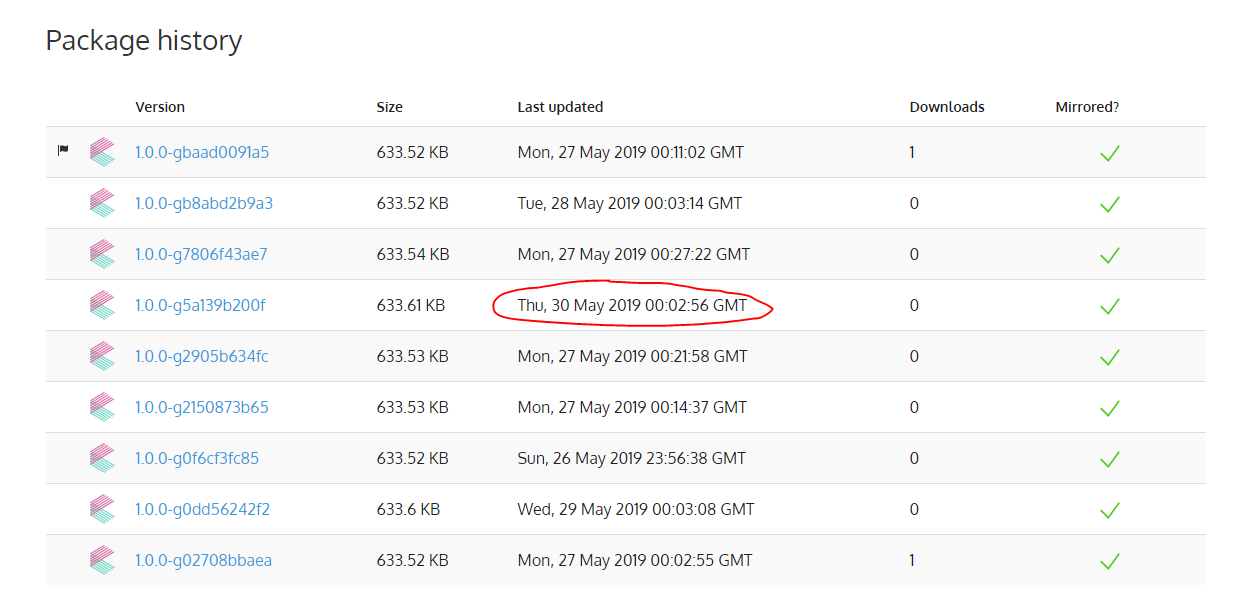This screenshot has height=595, width=1236.
Task: Click the Version column header
Action: [160, 107]
